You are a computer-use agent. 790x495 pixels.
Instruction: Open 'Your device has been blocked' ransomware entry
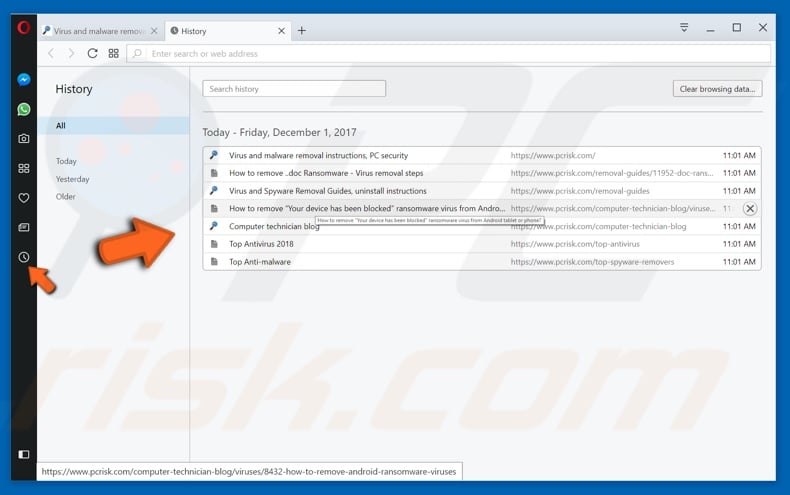367,209
